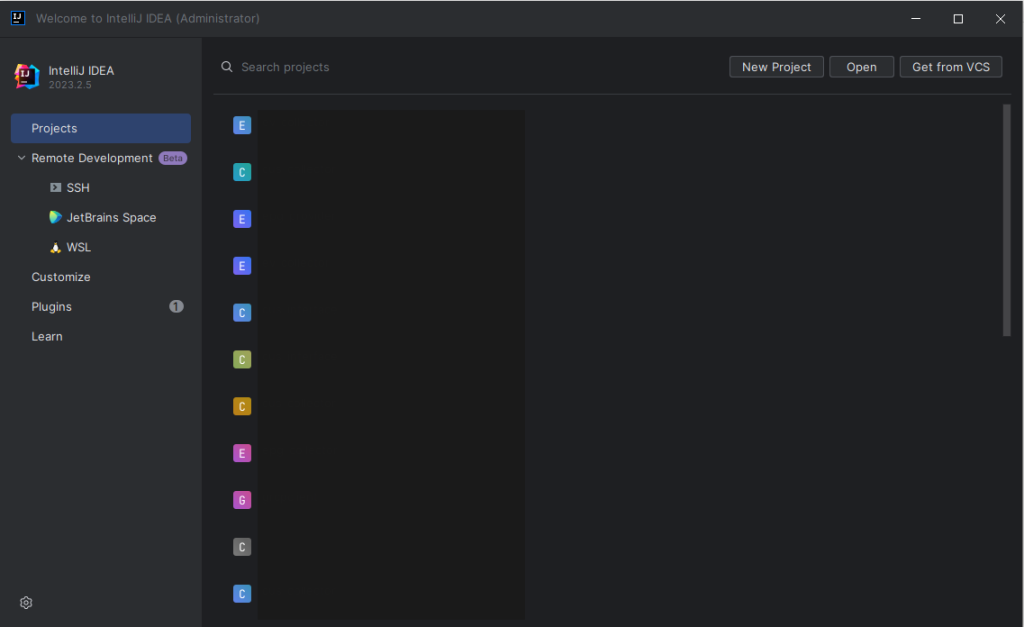Create a New Project
This screenshot has width=1024, height=627.
pos(776,67)
